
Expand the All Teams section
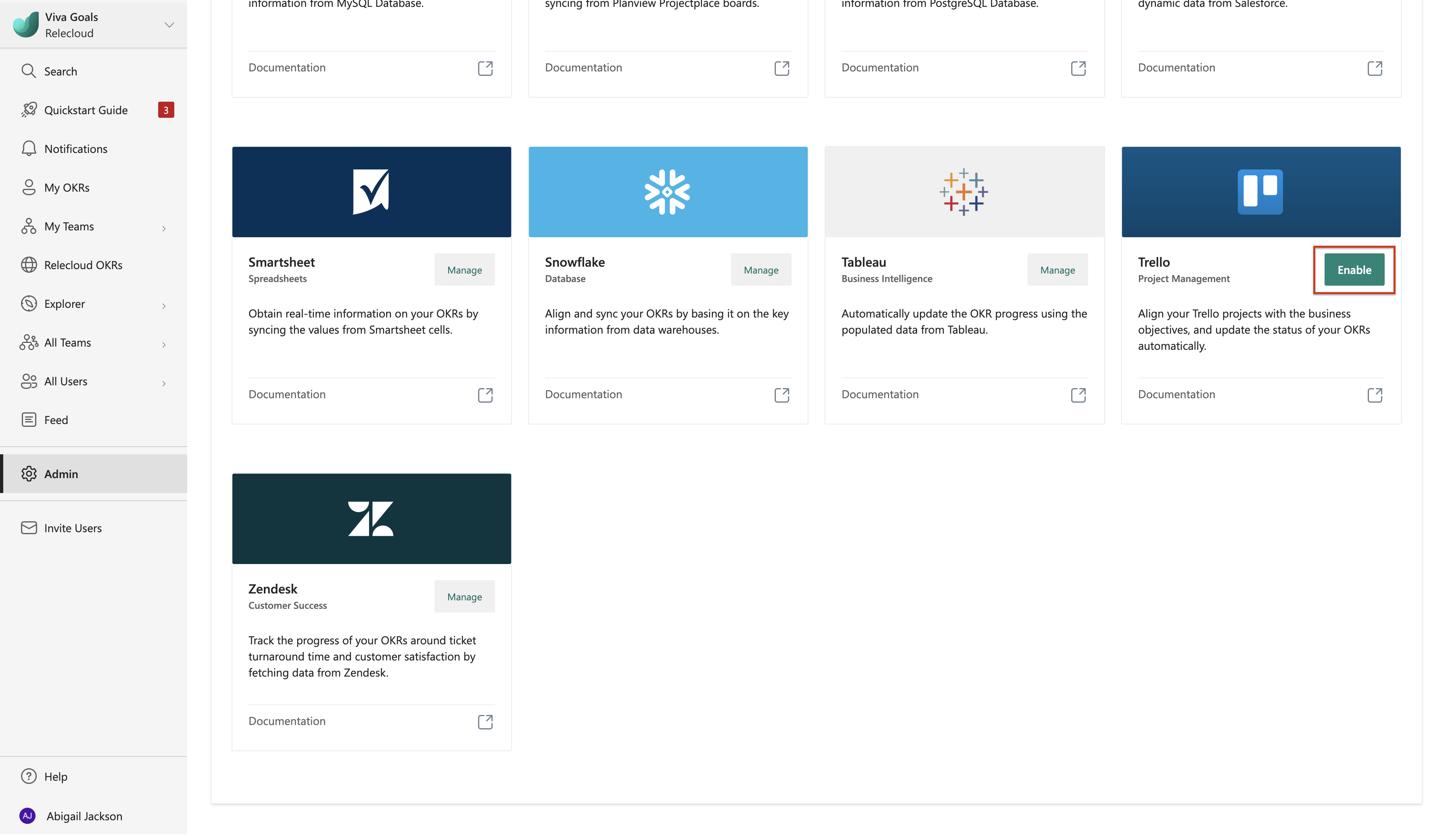click(x=163, y=343)
